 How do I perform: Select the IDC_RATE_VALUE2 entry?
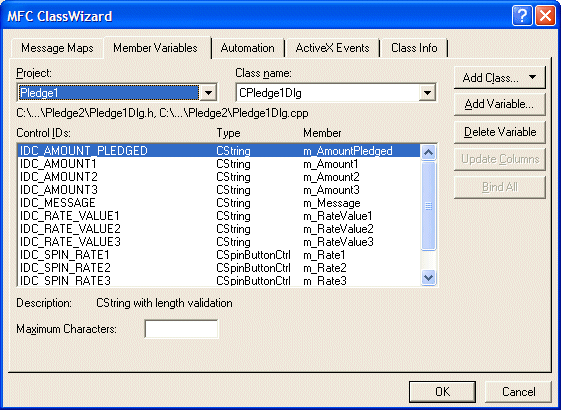point(219,229)
